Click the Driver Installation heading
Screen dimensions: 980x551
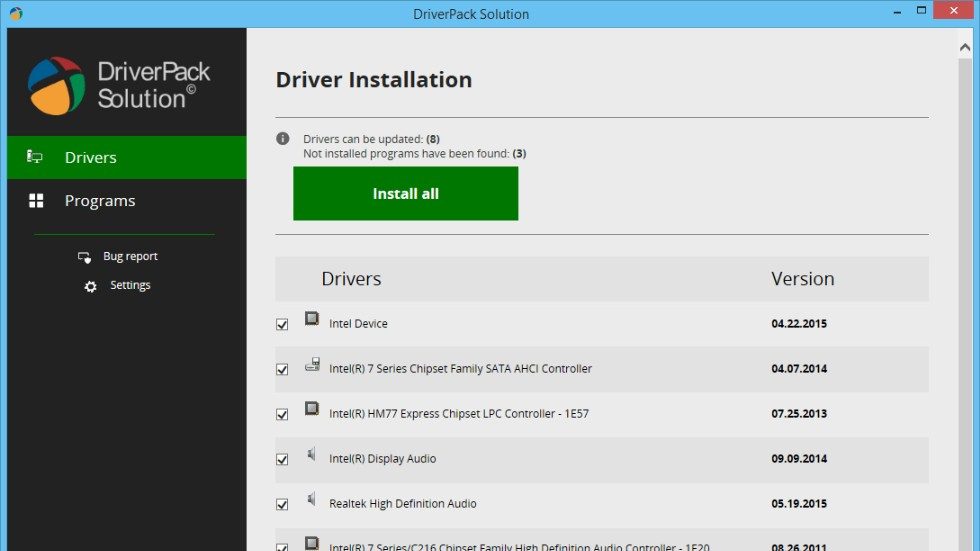click(374, 80)
